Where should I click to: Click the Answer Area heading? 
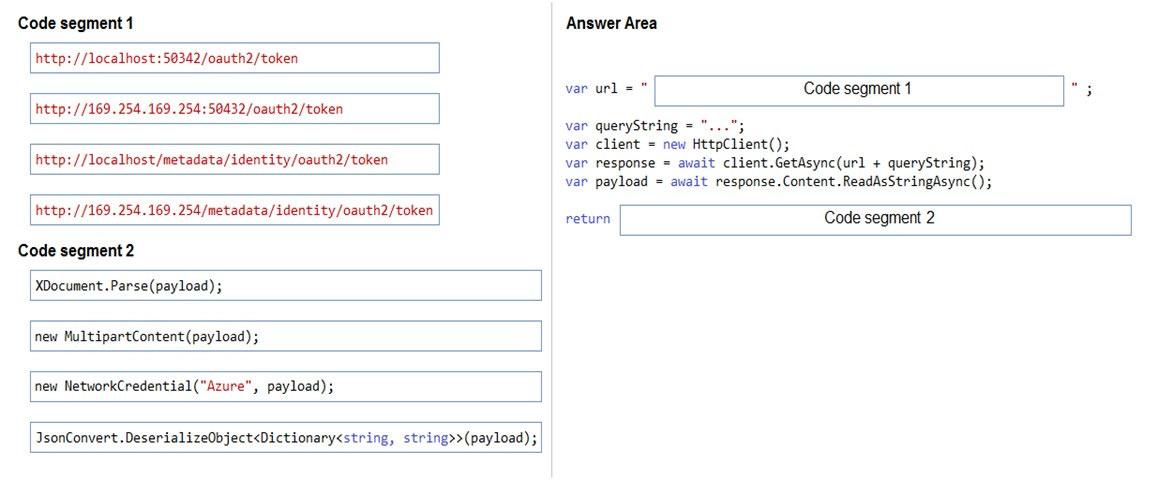pyautogui.click(x=611, y=23)
